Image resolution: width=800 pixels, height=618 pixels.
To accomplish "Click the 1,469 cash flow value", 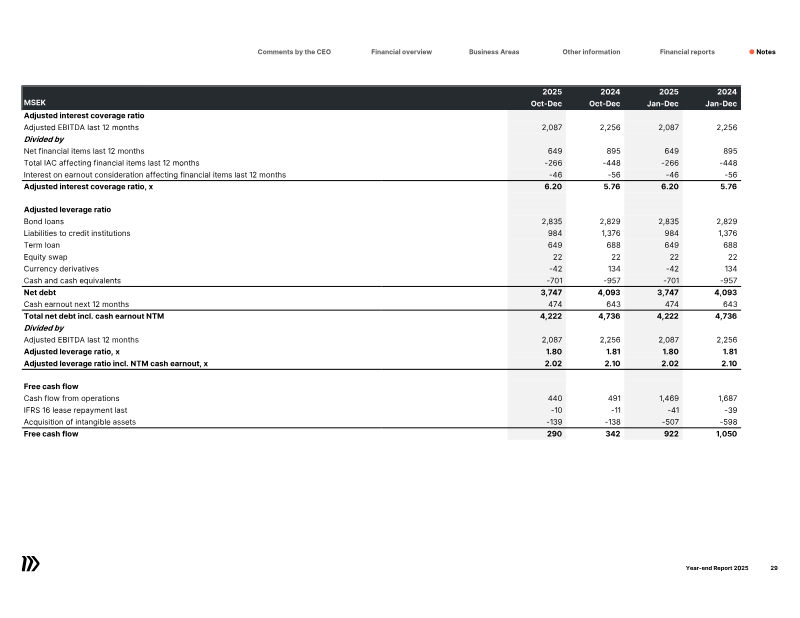I will pos(668,398).
